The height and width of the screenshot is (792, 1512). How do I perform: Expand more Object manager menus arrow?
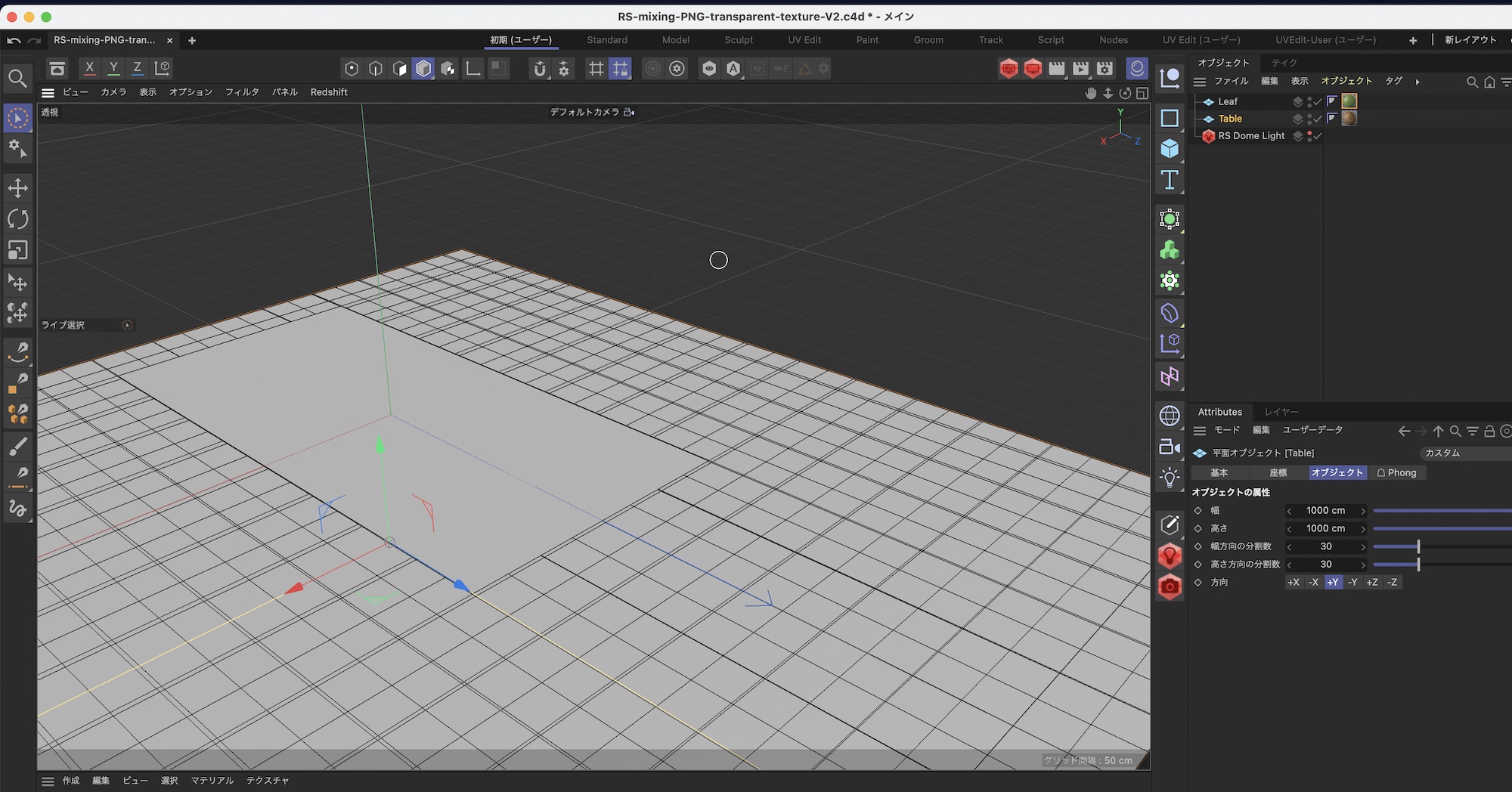pyautogui.click(x=1417, y=82)
